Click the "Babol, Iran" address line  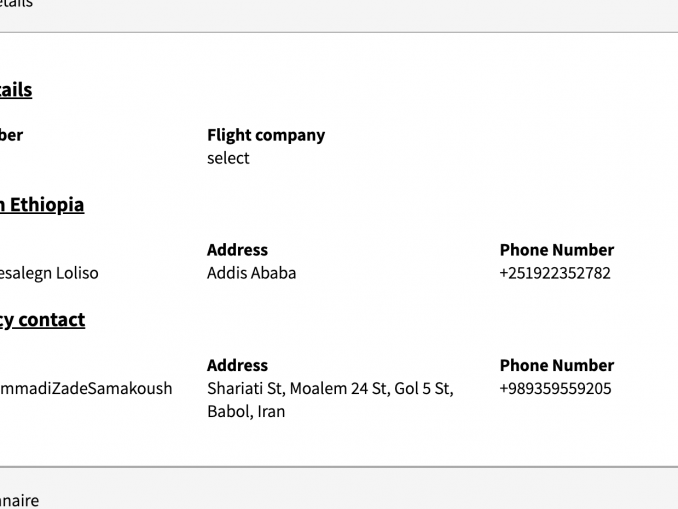point(246,411)
